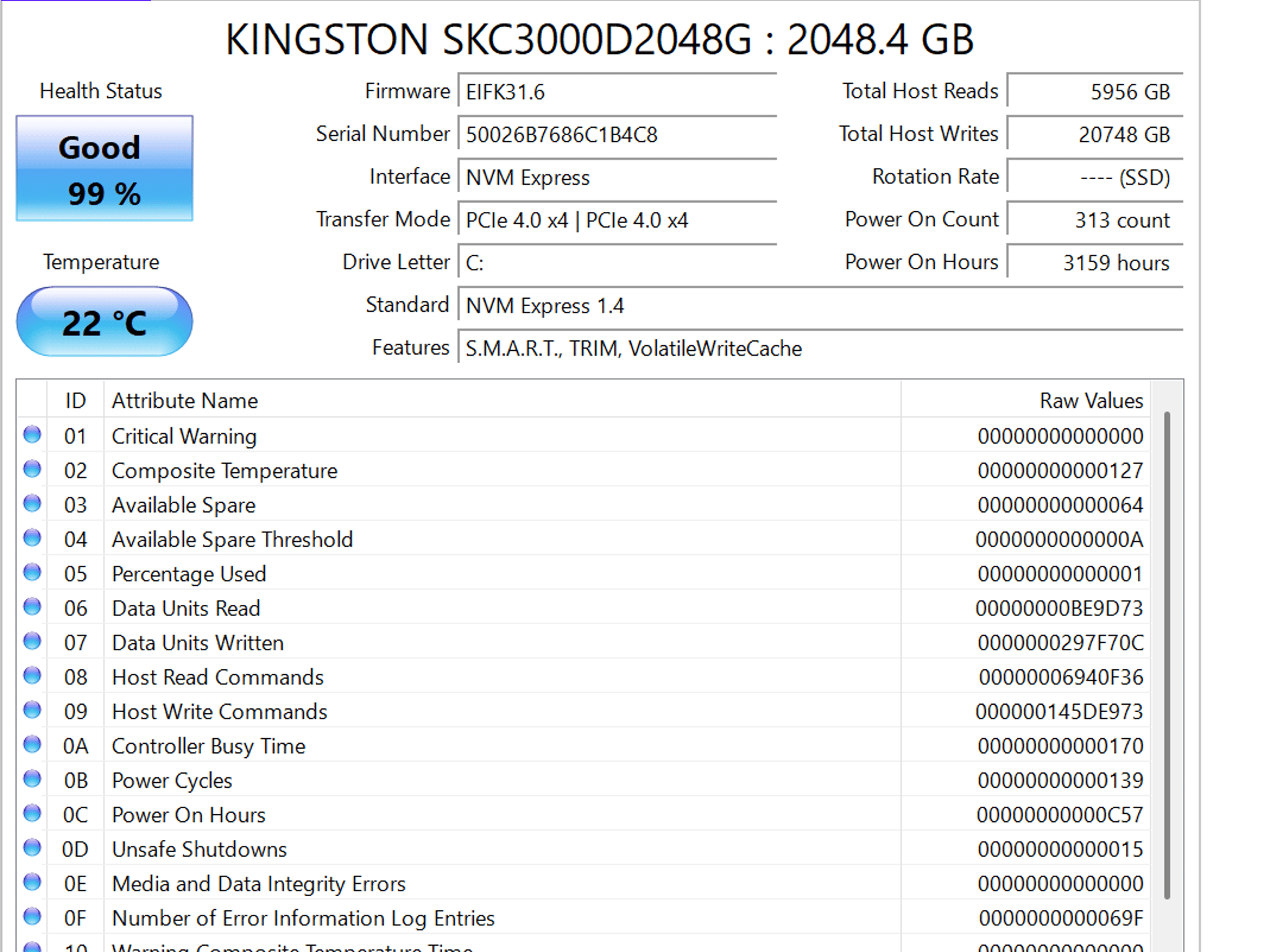
Task: Click the Attribute Name column header
Action: click(502, 400)
